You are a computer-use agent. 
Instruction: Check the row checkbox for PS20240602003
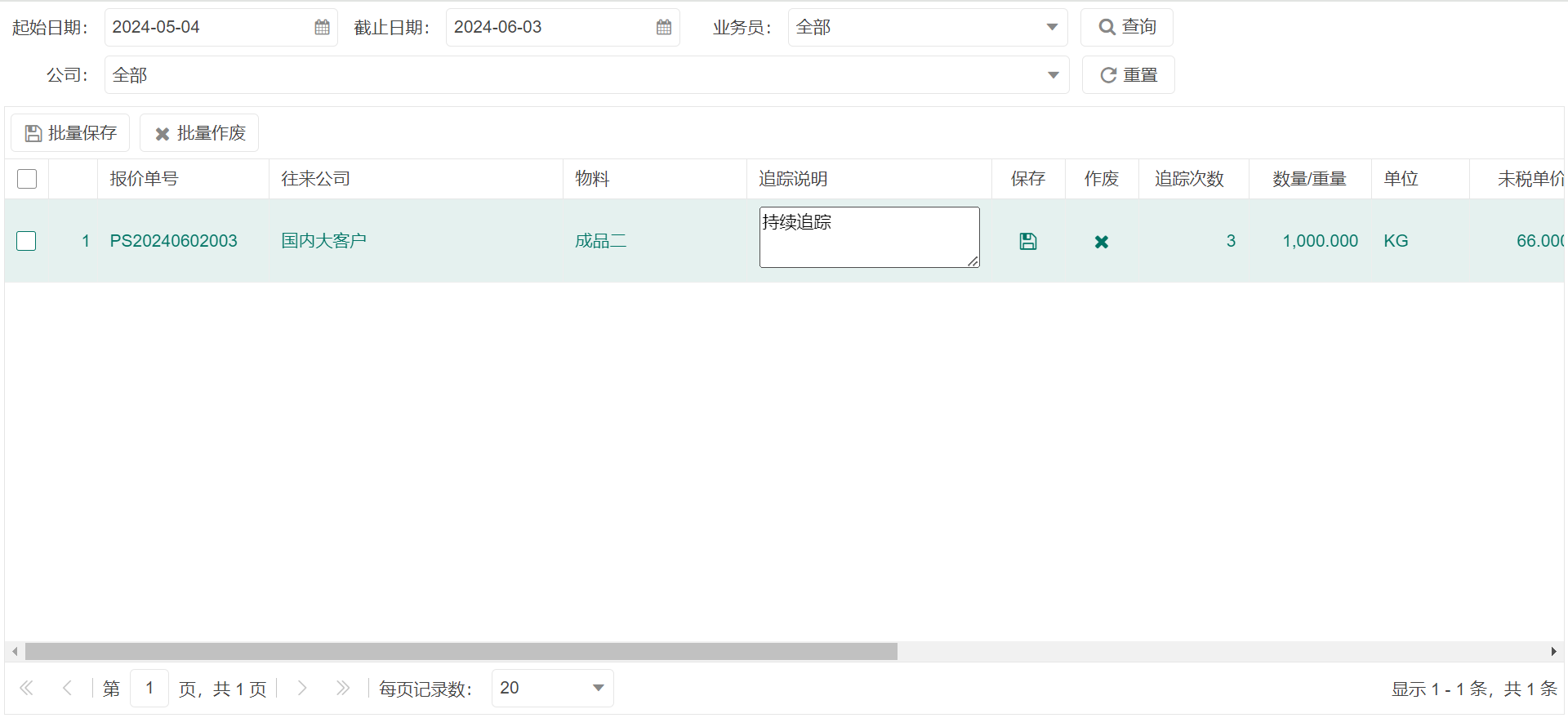click(26, 241)
